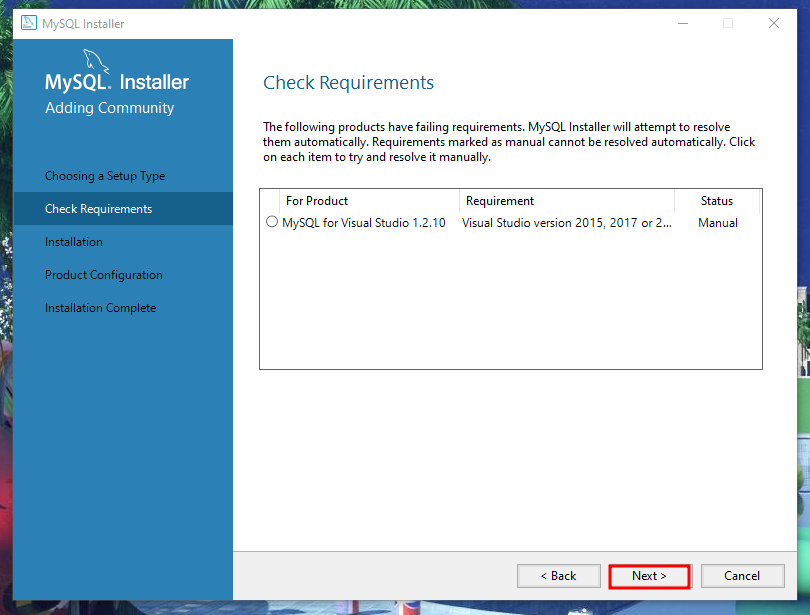Click the Next > button
The image size is (810, 615).
[649, 576]
